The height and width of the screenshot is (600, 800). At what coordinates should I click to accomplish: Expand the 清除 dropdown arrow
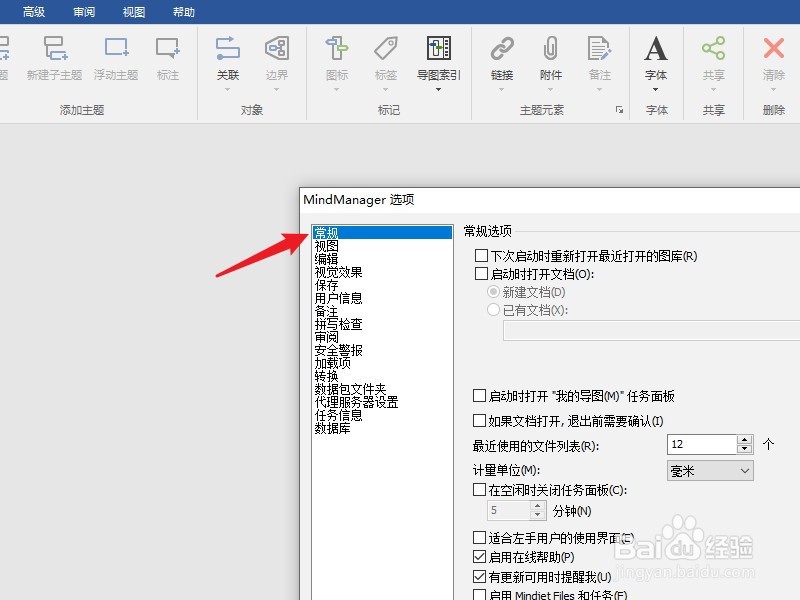click(x=773, y=89)
